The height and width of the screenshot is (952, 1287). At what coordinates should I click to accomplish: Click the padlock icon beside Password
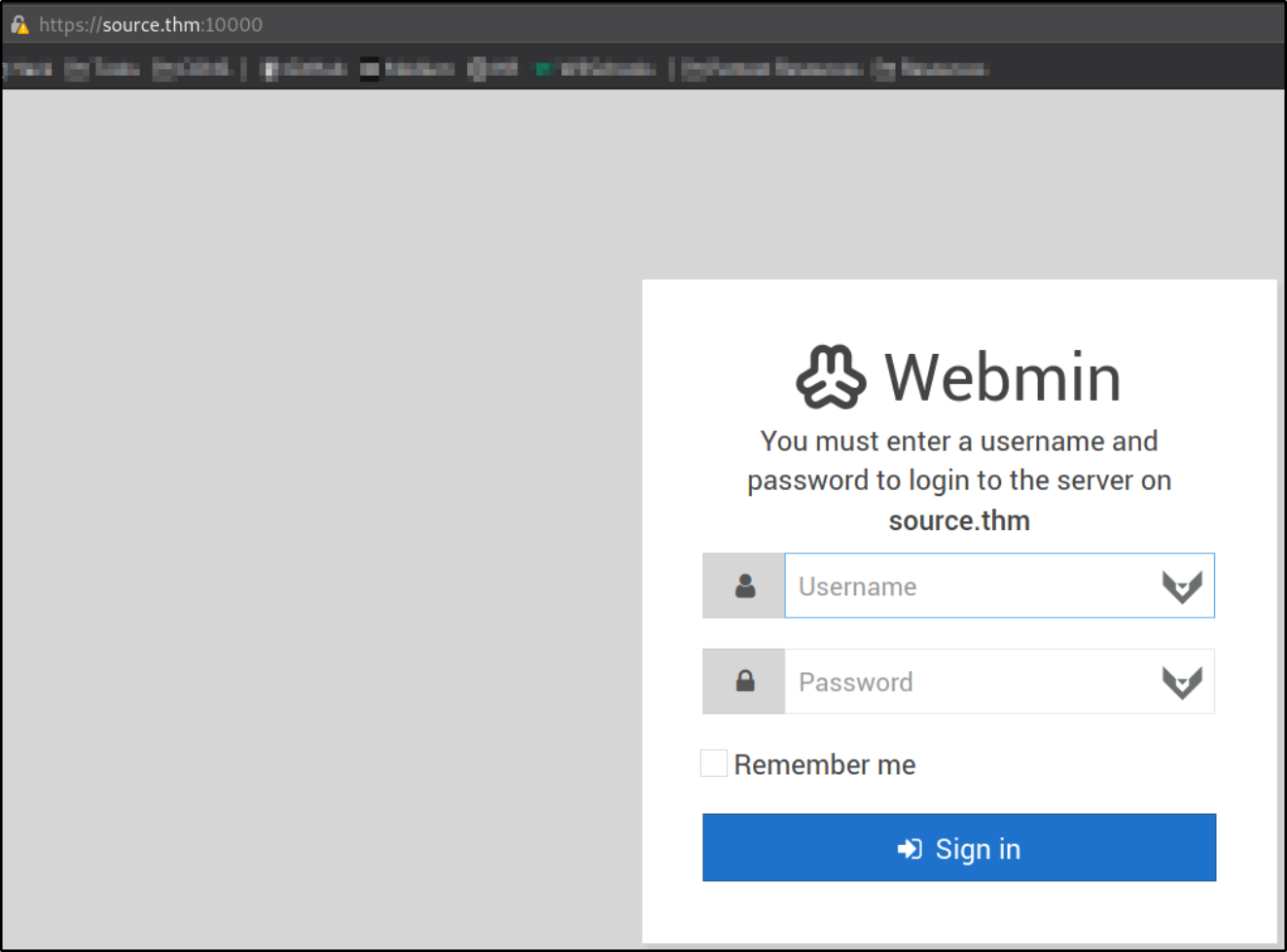coord(745,681)
